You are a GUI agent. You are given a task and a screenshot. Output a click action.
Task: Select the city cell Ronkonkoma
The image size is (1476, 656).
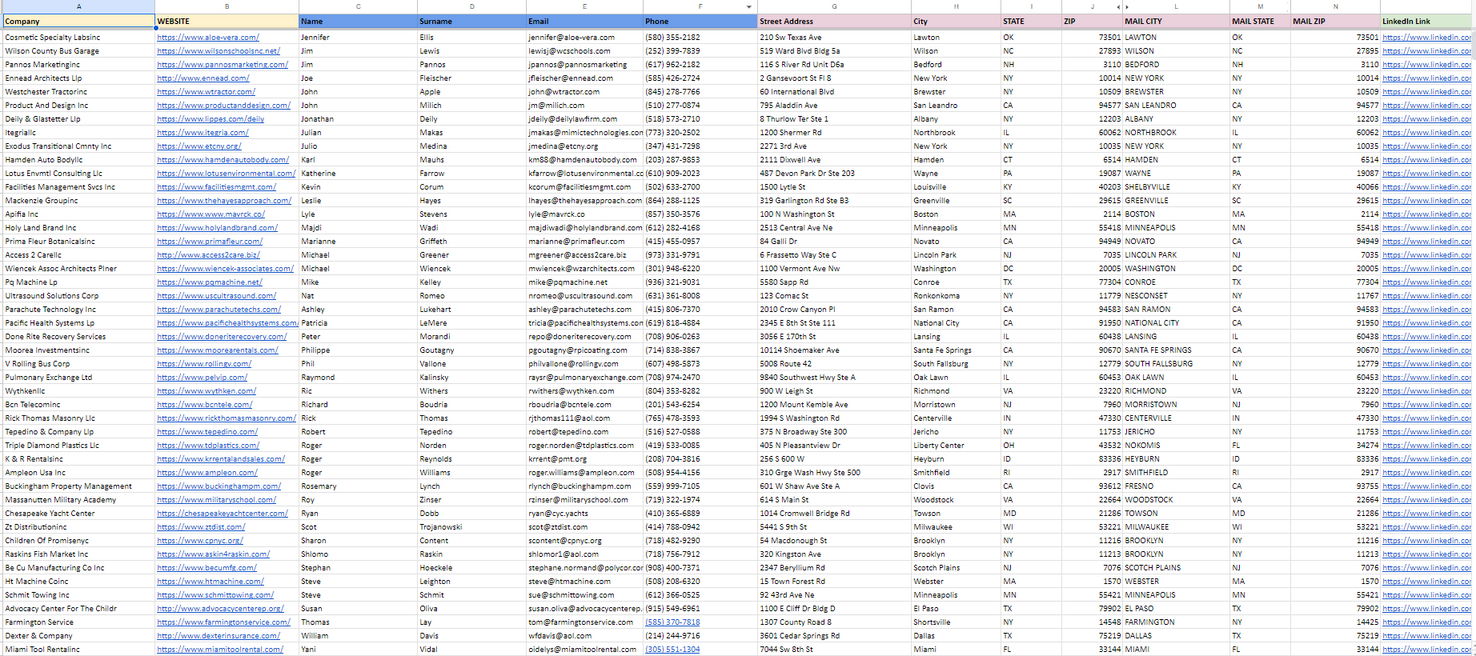(x=956, y=296)
